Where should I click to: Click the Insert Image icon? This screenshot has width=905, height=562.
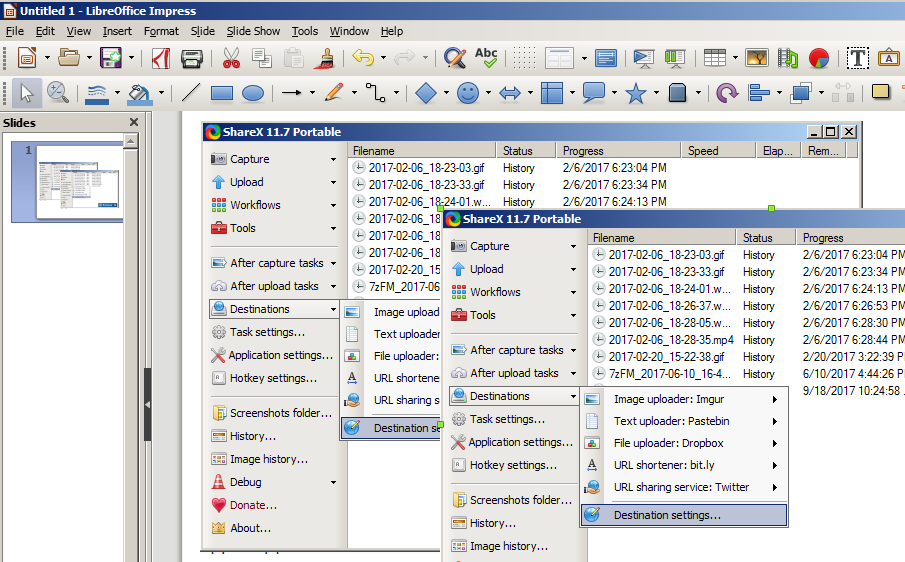click(757, 58)
